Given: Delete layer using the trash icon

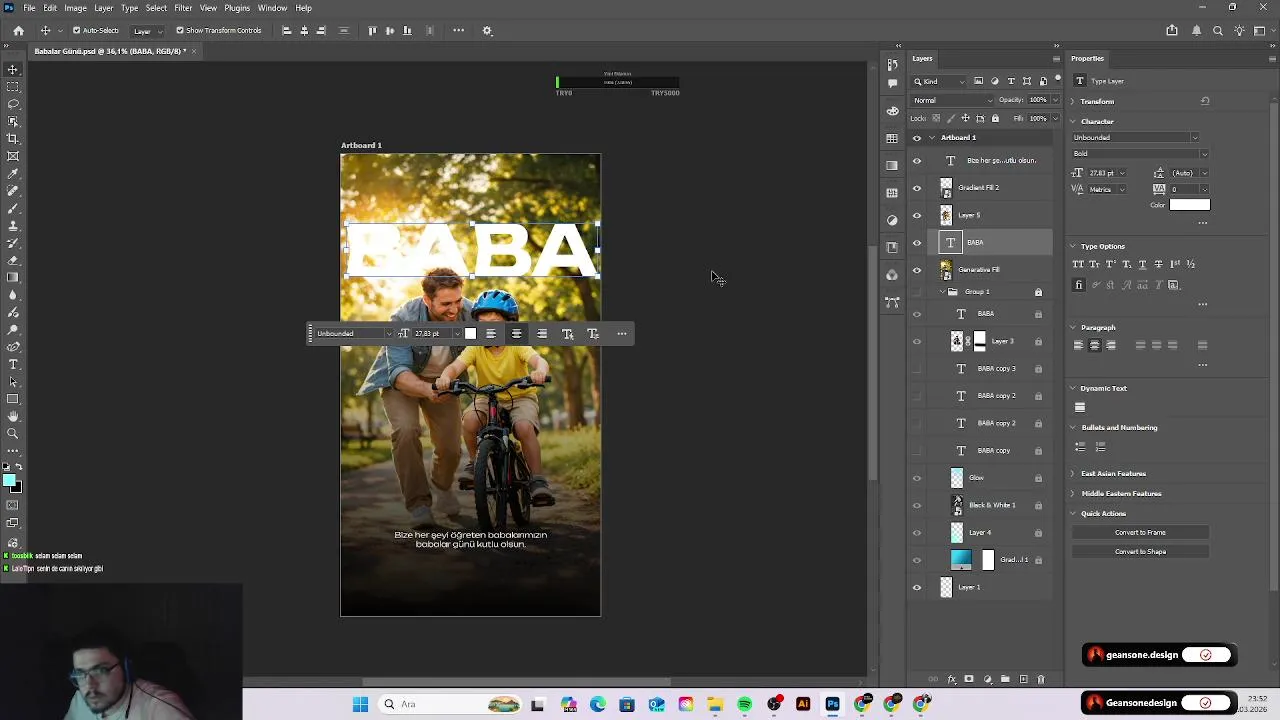Looking at the screenshot, I should point(1040,680).
